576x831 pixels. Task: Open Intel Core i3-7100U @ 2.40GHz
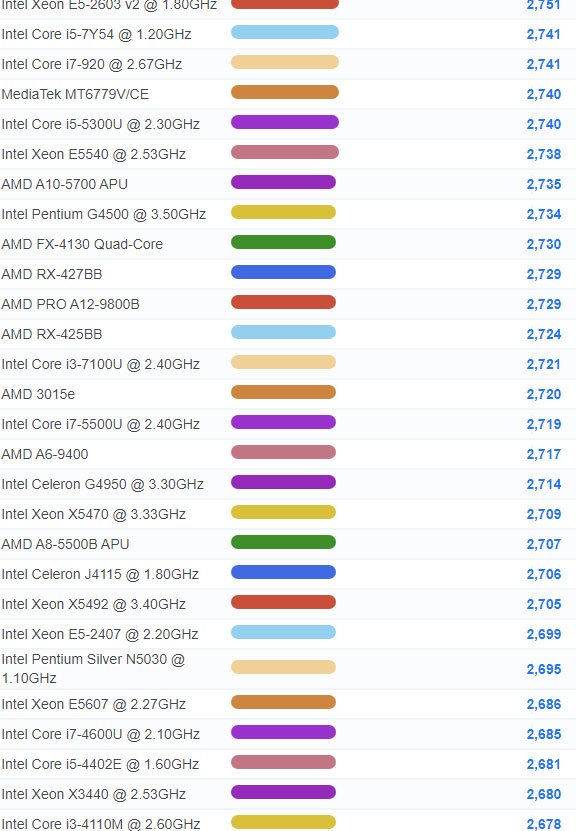pos(101,364)
